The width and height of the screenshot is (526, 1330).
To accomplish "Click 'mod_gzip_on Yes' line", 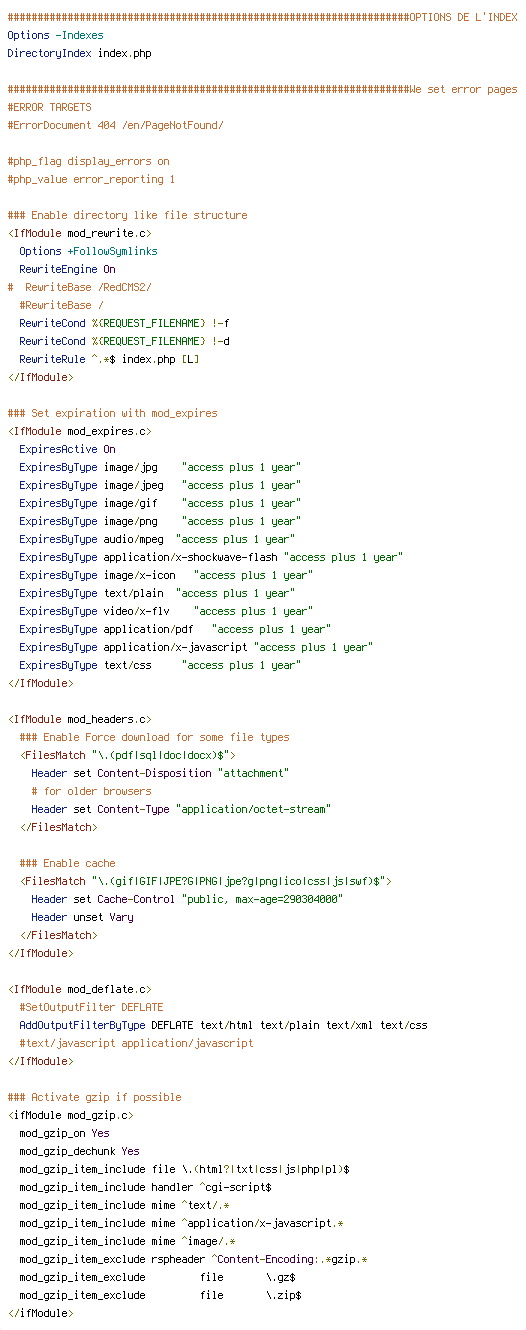I will (x=64, y=1133).
